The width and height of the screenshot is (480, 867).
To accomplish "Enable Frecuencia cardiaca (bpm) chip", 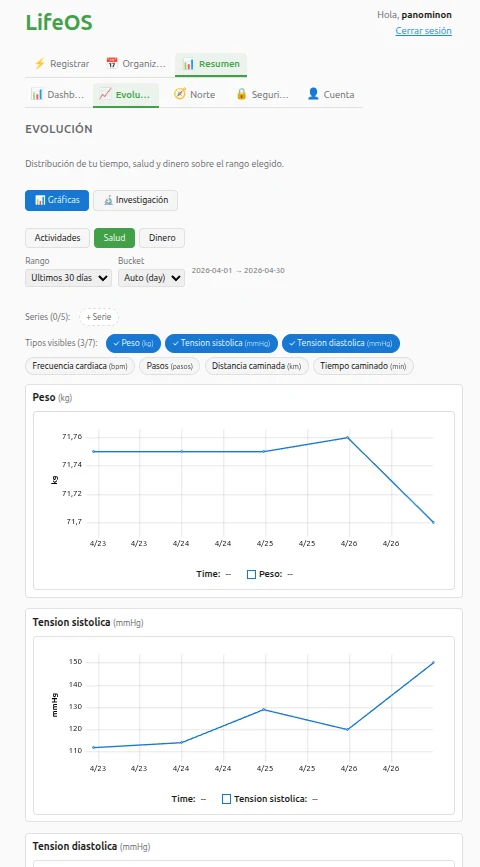I will point(80,366).
